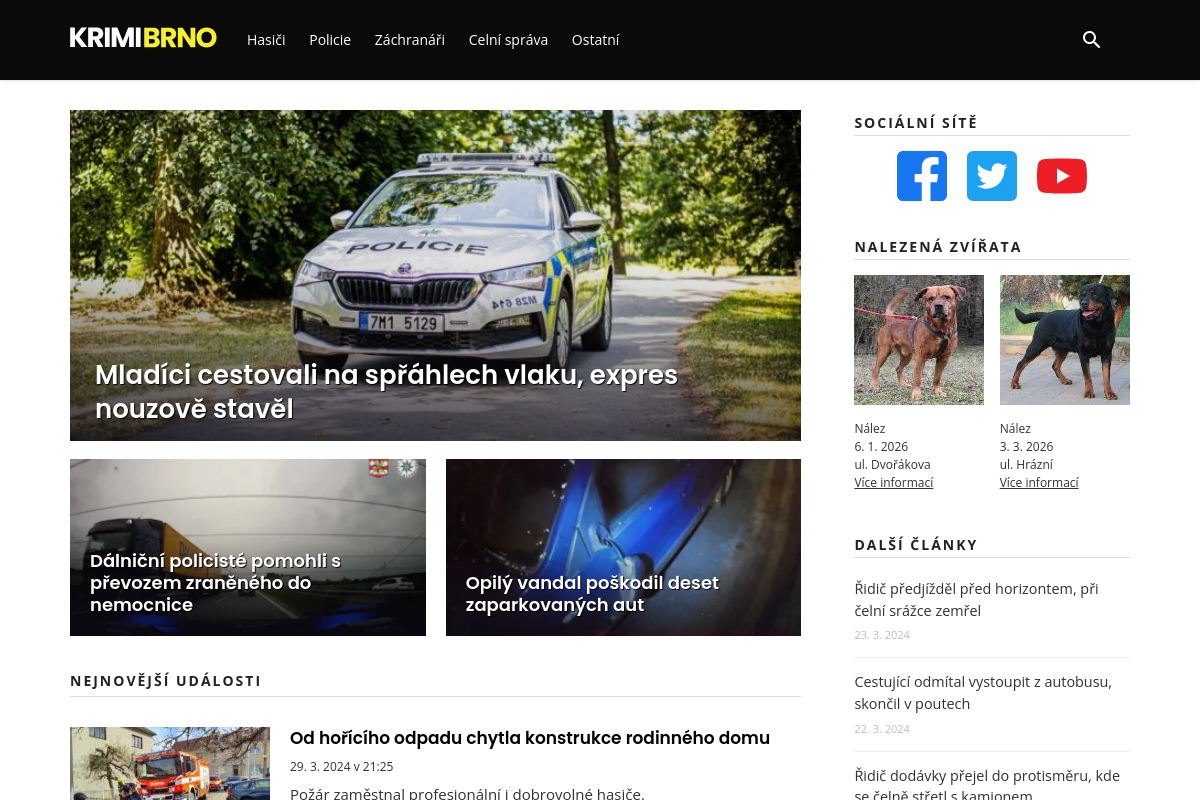
Task: Click Více informací for Dvořákova finding
Action: tap(894, 483)
